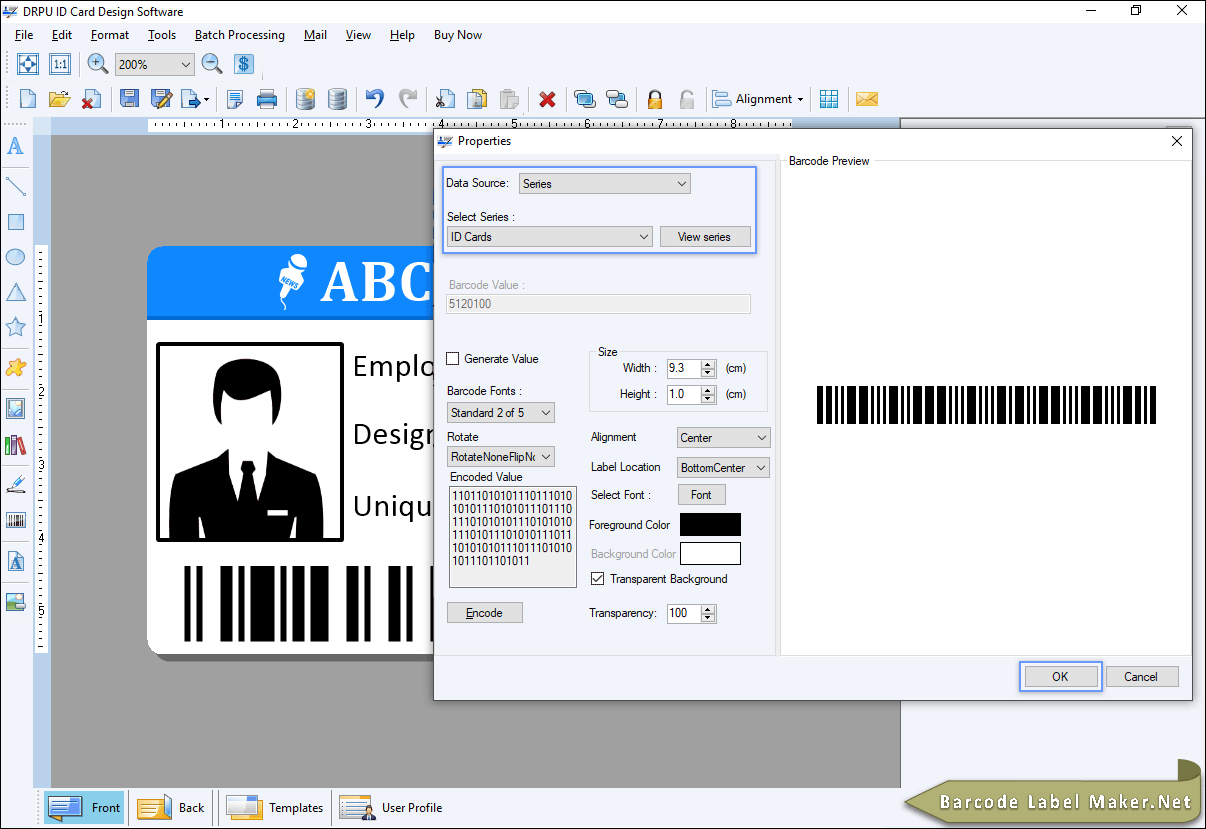Expand the Select Series ID Cards dropdown
This screenshot has width=1206, height=829.
550,237
